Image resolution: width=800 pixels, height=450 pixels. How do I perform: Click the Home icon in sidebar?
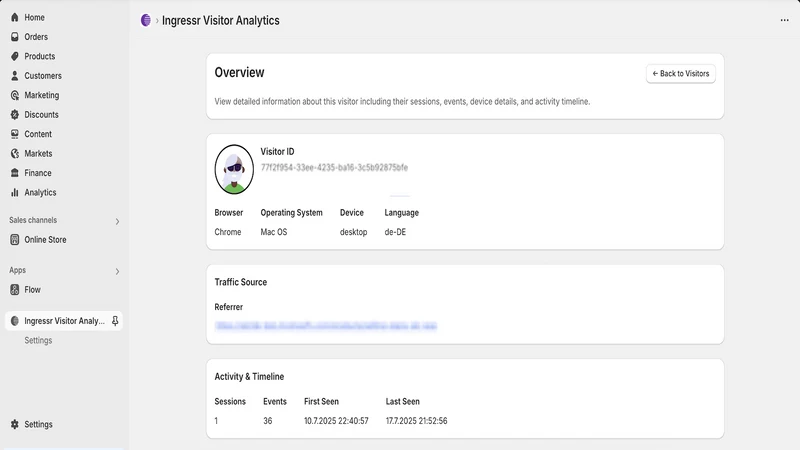(x=14, y=17)
